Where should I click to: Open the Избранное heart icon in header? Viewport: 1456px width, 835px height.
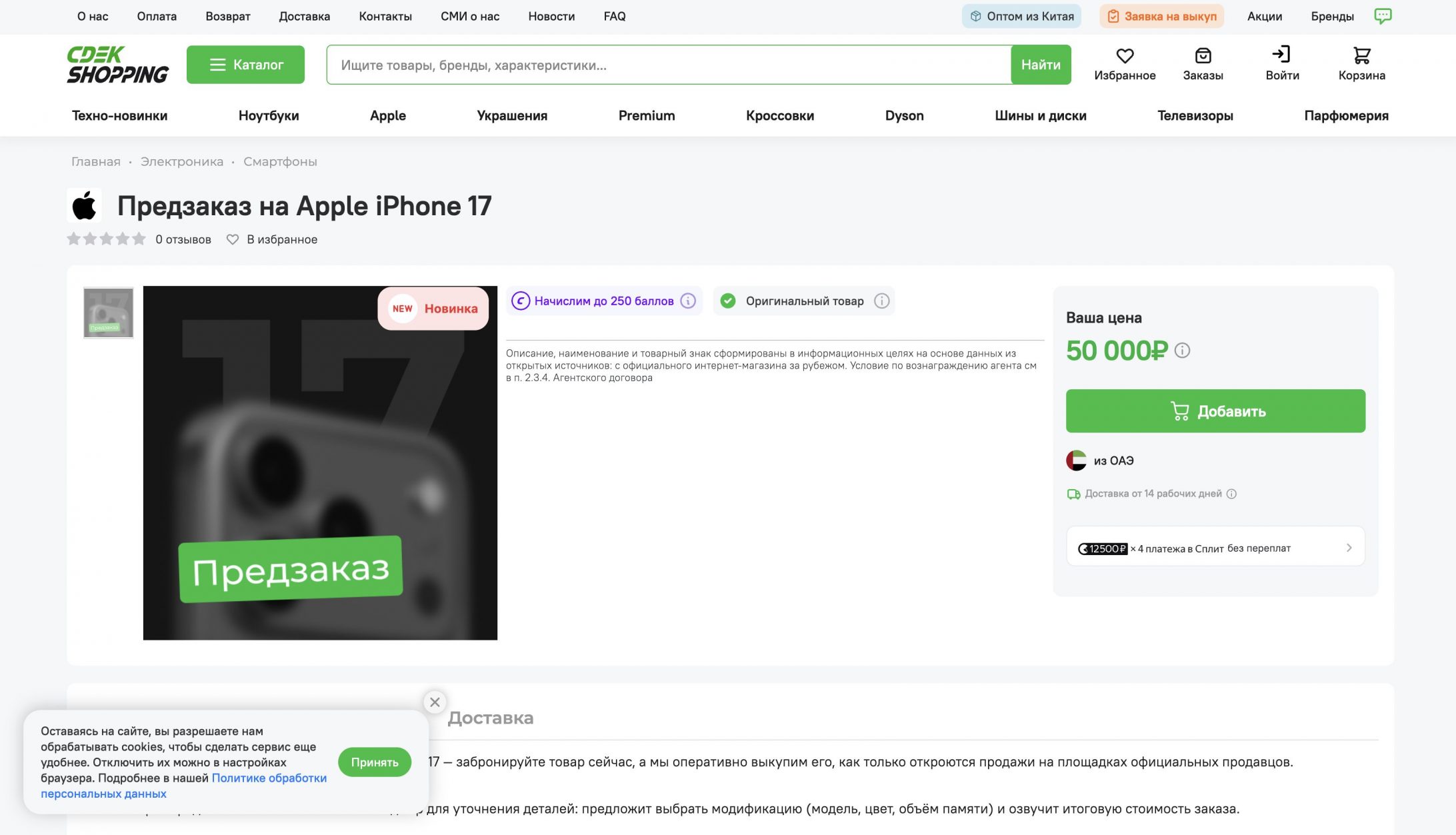(x=1125, y=56)
